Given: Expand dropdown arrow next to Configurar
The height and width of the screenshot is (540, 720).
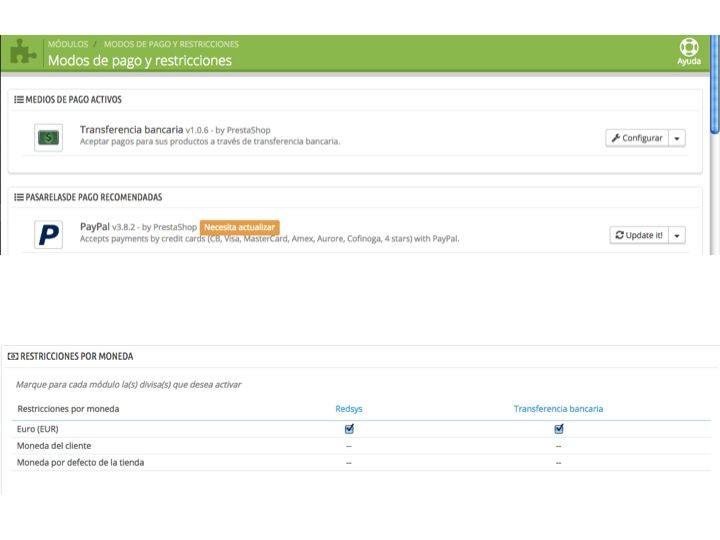Looking at the screenshot, I should [x=677, y=138].
